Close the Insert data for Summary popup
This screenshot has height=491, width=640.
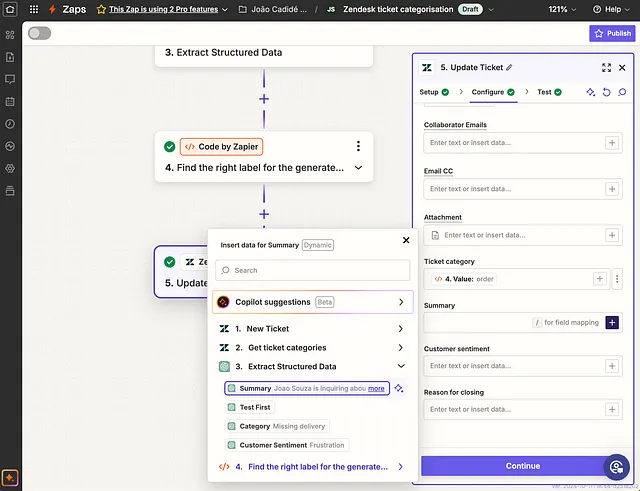point(406,240)
